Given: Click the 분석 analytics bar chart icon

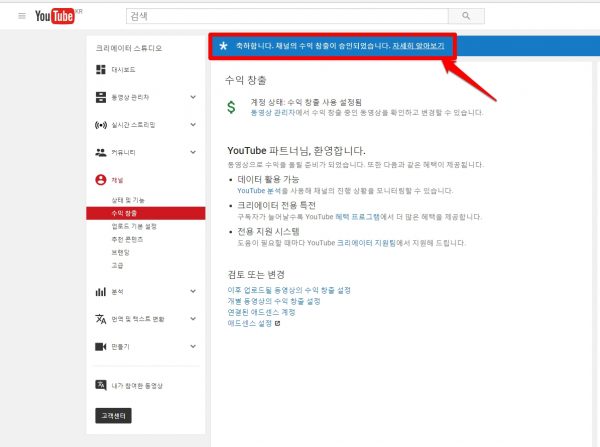Looking at the screenshot, I should (x=101, y=292).
